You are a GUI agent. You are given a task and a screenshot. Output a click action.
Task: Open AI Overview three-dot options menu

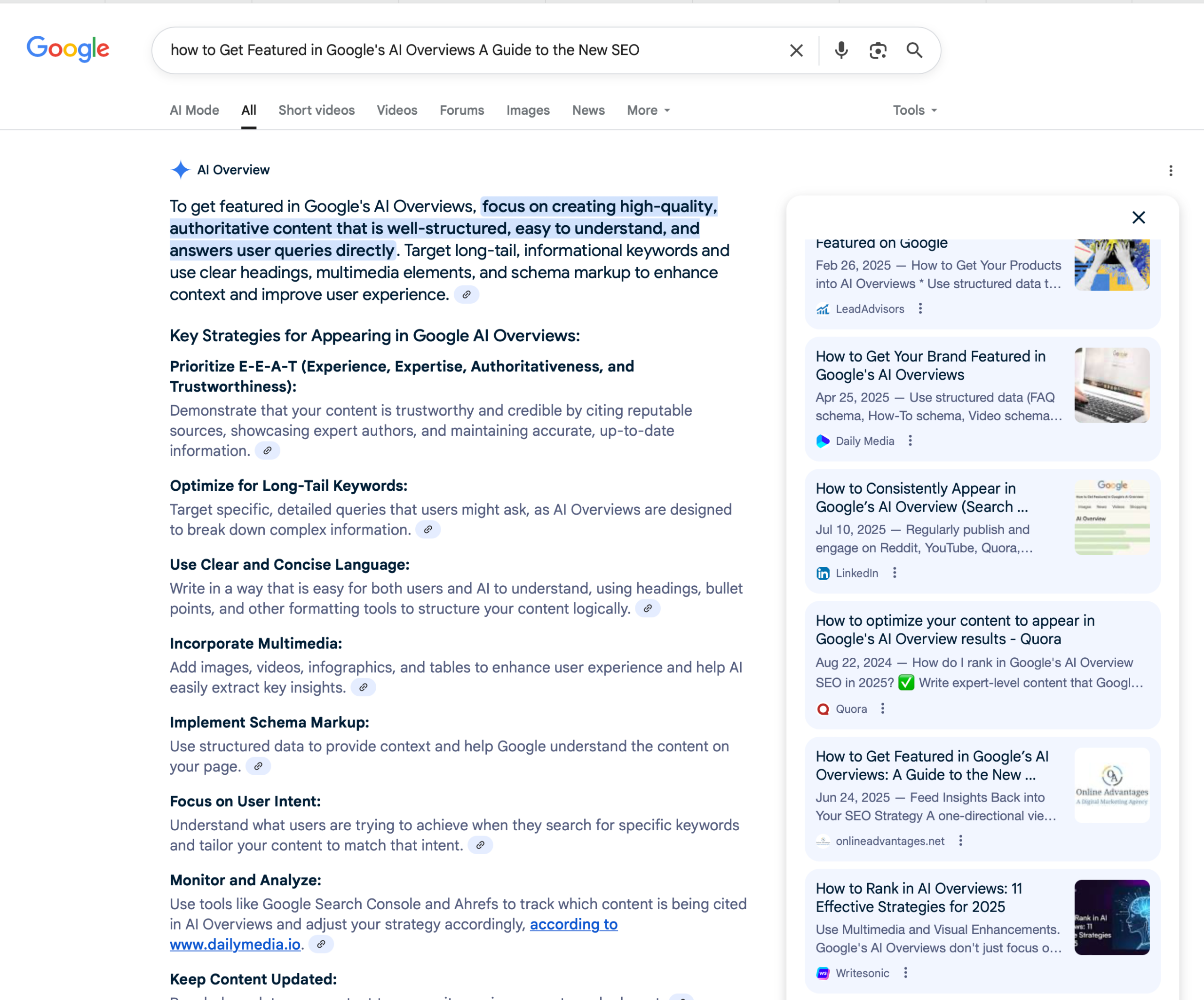tap(1171, 171)
